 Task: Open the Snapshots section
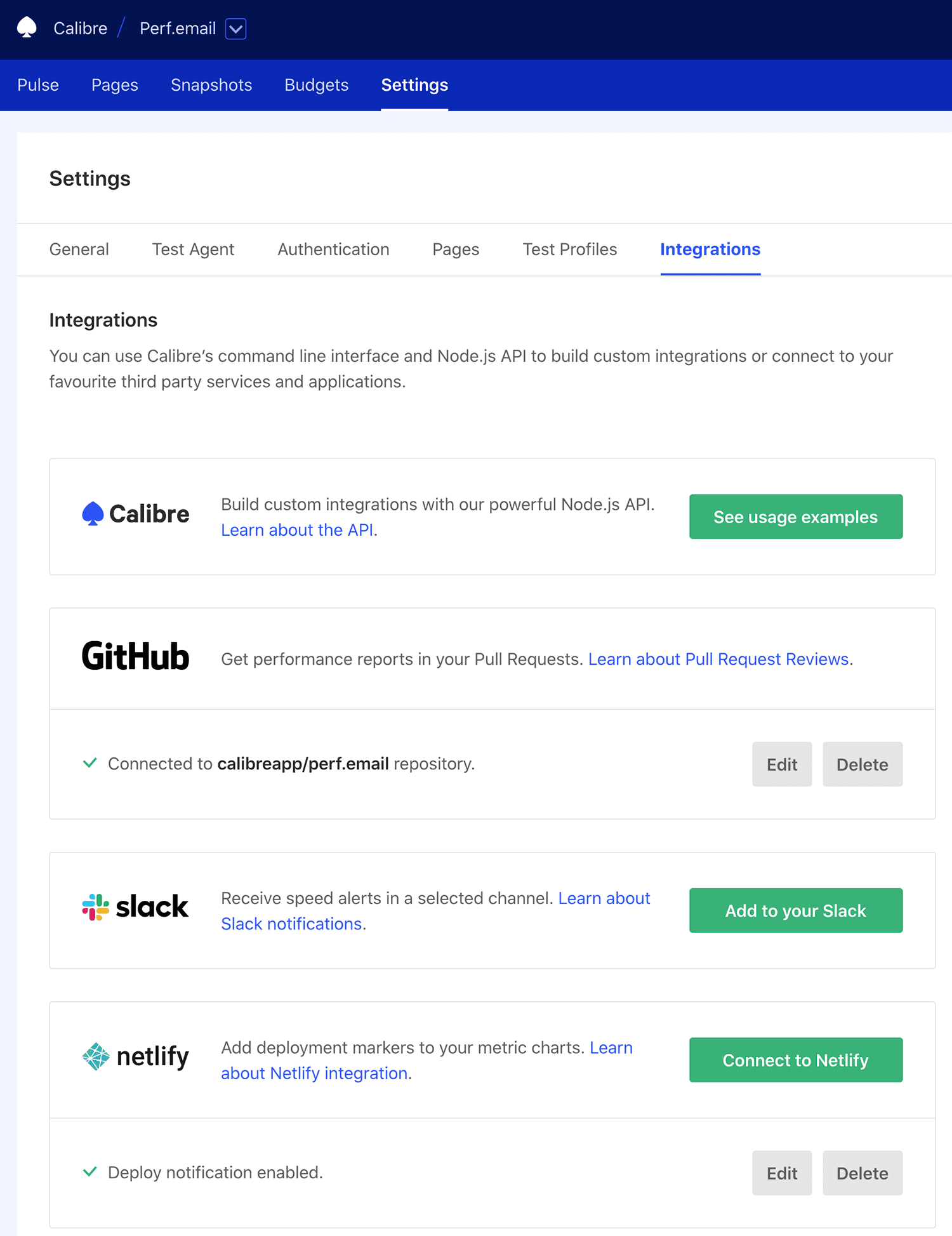tap(211, 84)
